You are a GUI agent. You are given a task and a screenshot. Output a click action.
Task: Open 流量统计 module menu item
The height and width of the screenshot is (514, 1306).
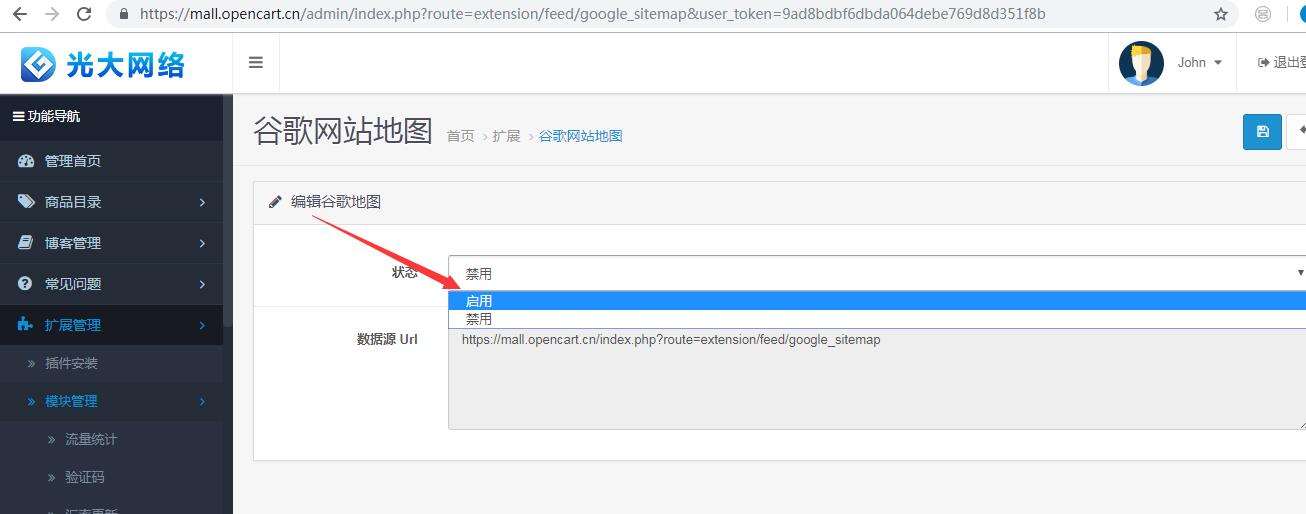click(x=91, y=439)
